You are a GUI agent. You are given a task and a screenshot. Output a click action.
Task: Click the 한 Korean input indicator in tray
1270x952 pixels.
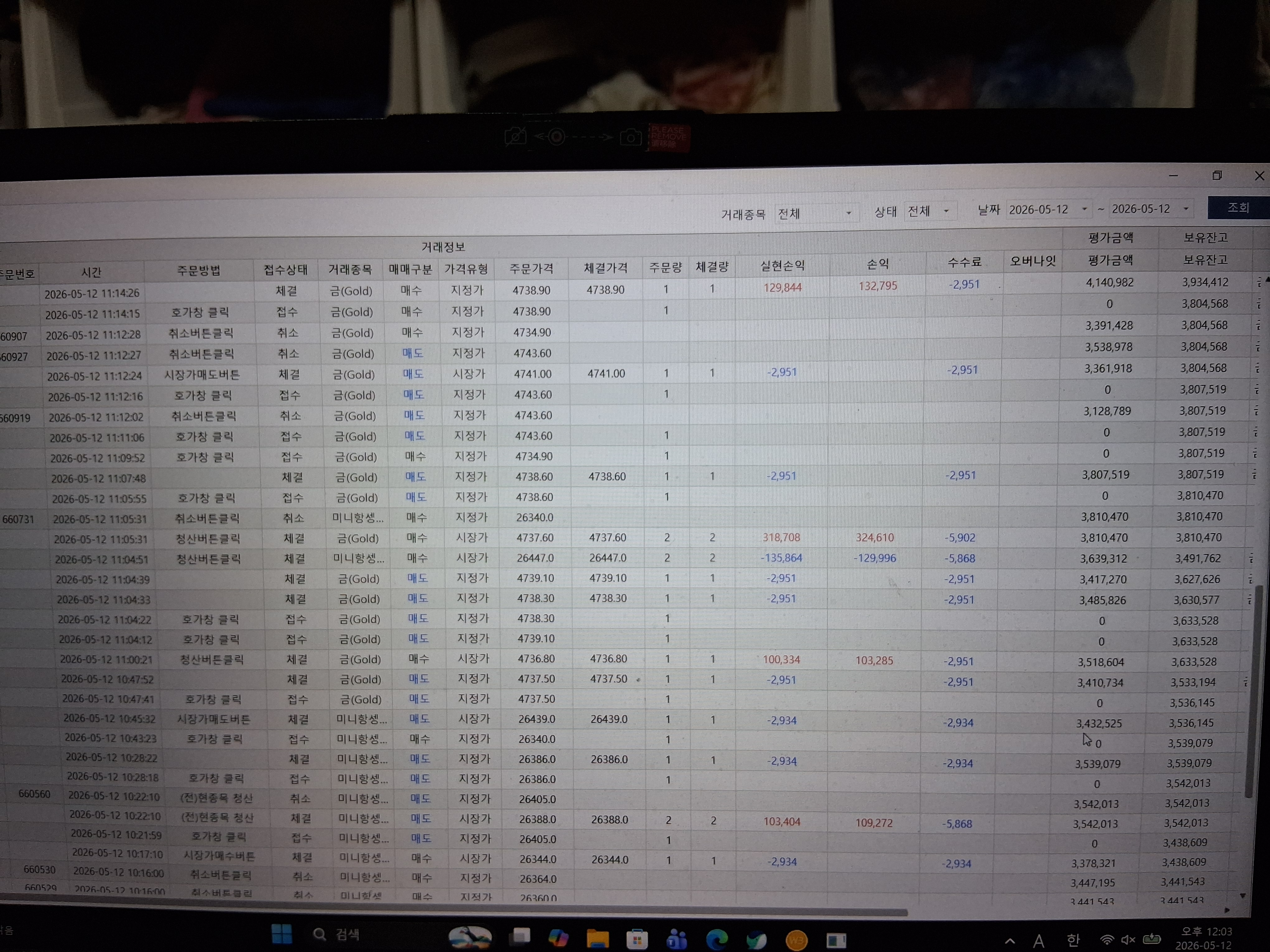pos(1073,939)
